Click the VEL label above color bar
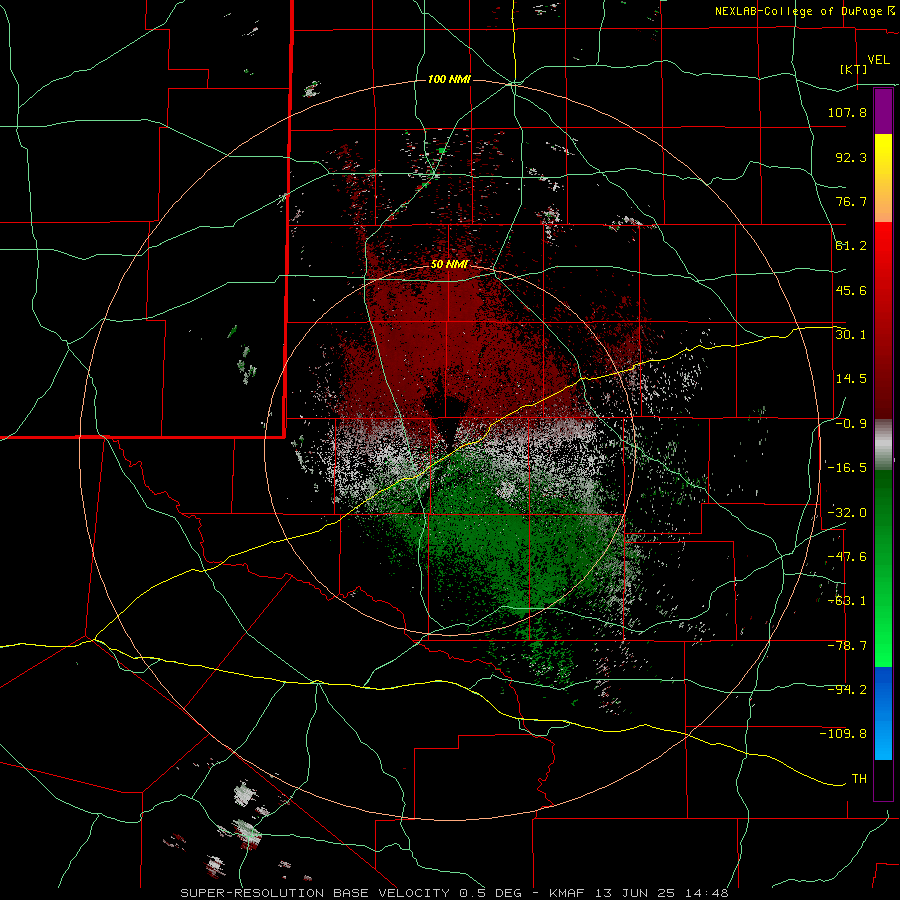900x900 pixels. (x=878, y=60)
